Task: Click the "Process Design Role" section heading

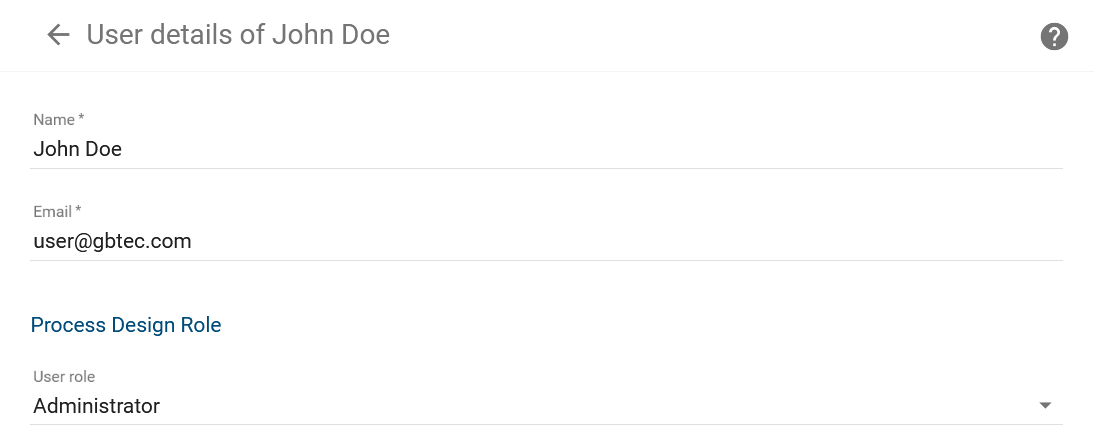Action: (126, 325)
